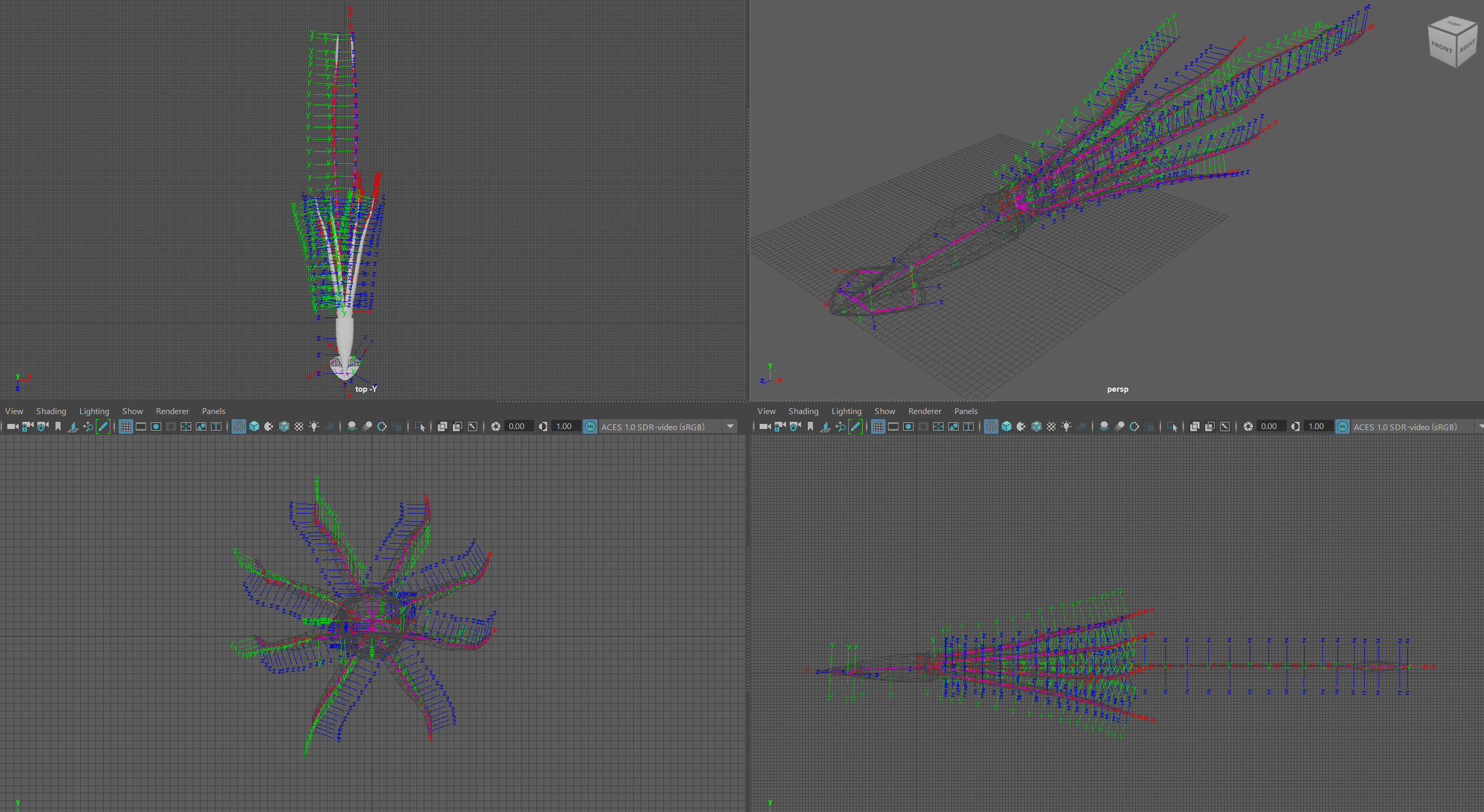Open ACES 1.0 SDR-video dropdown in left panel
Image resolution: width=1484 pixels, height=812 pixels.
[x=668, y=427]
